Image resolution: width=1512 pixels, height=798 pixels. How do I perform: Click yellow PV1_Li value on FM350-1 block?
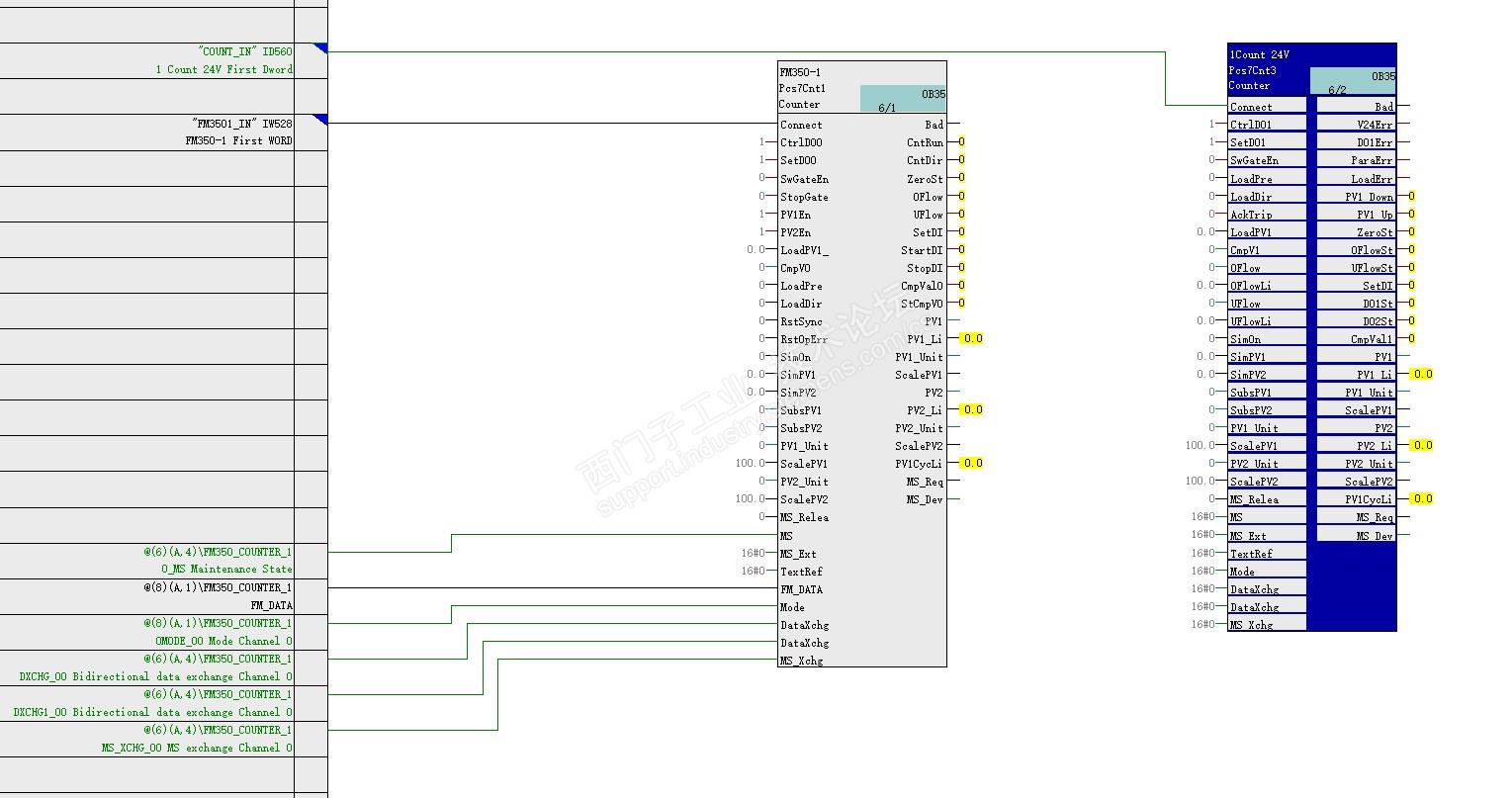click(x=972, y=338)
